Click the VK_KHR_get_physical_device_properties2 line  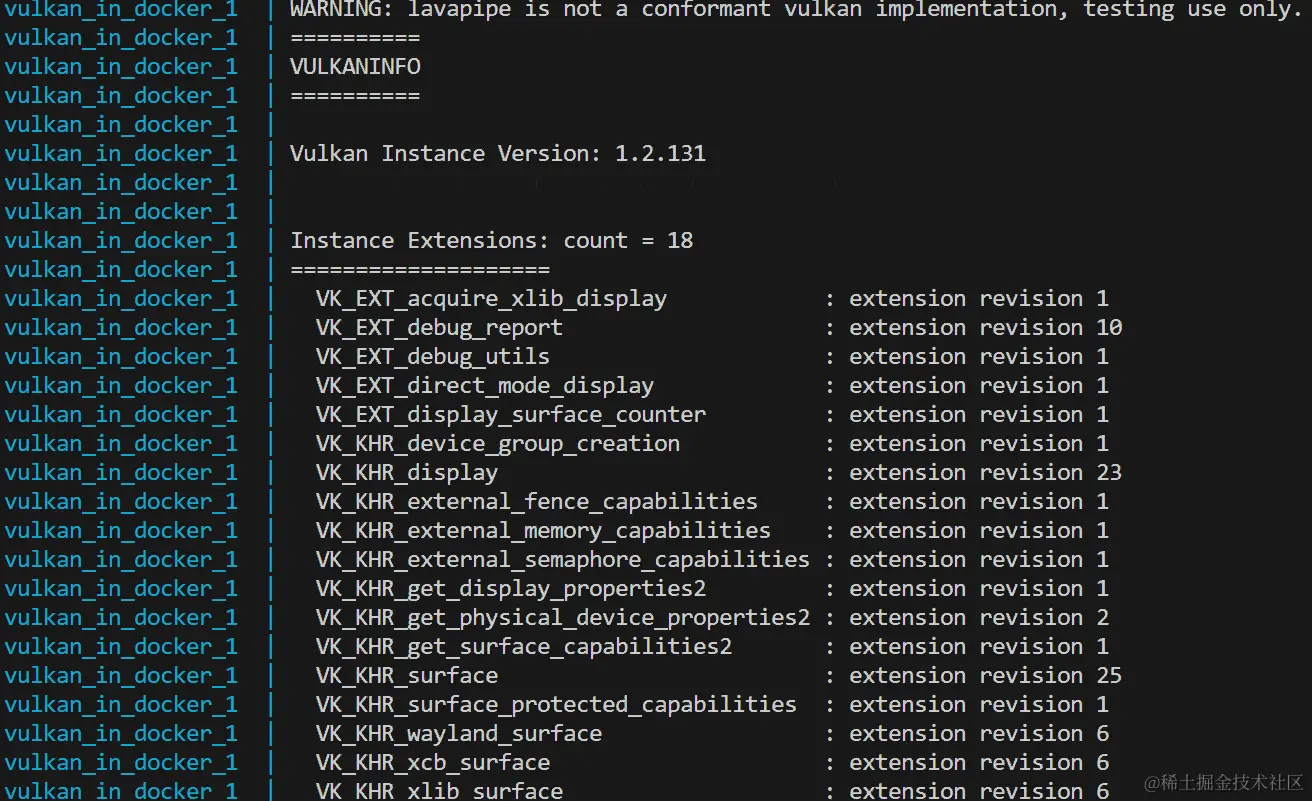point(562,617)
